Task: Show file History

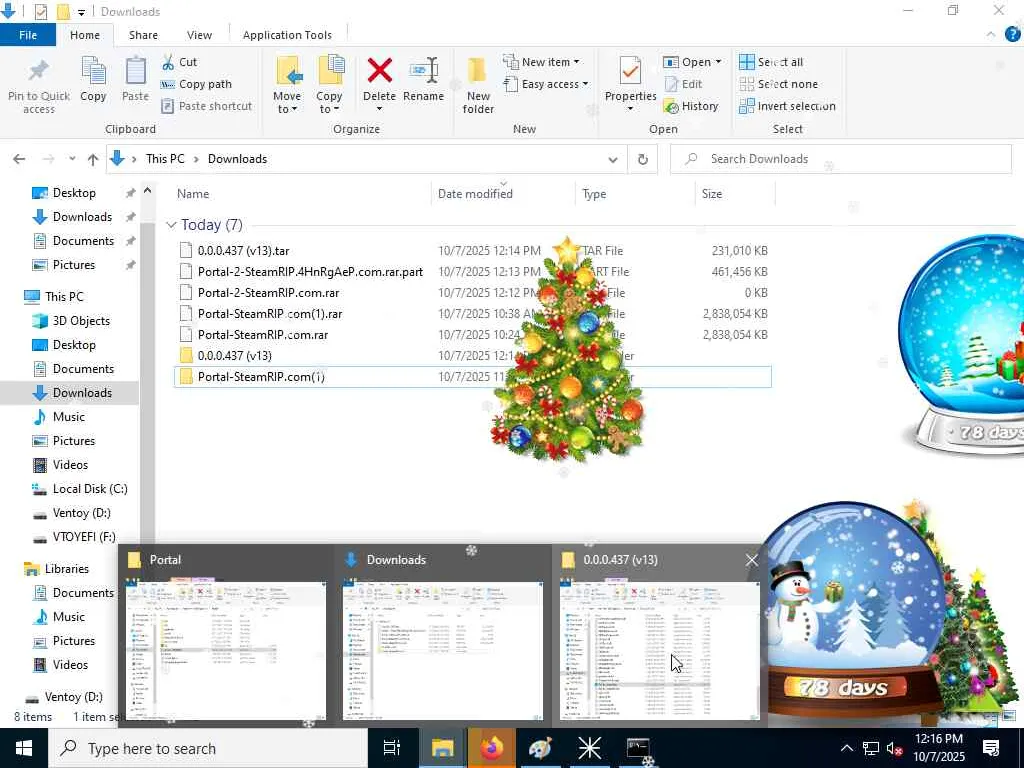Action: click(691, 106)
